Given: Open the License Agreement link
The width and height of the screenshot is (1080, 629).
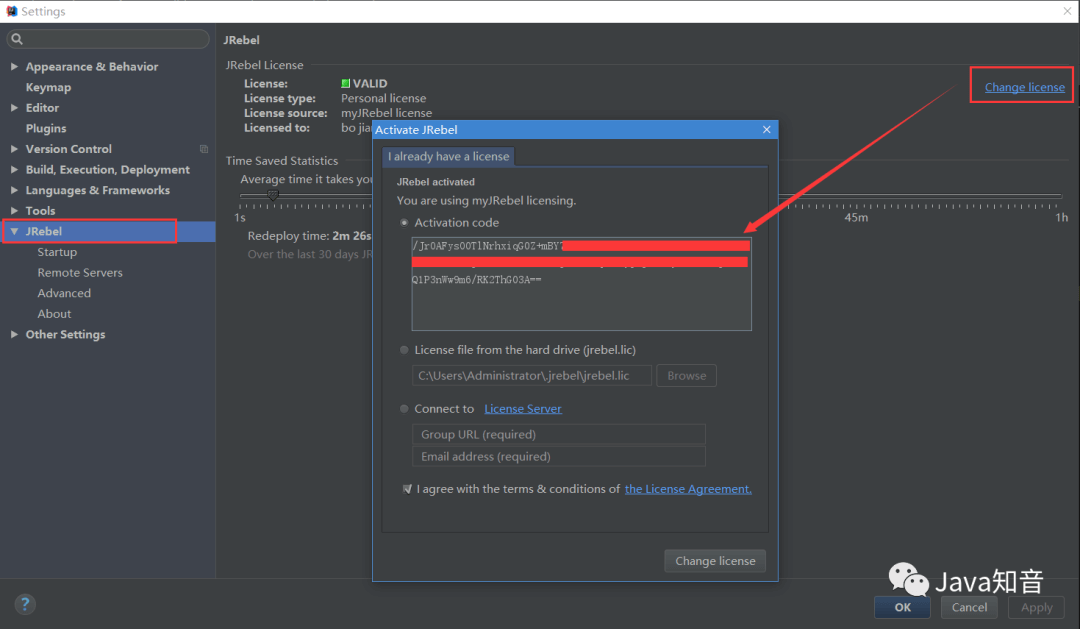Looking at the screenshot, I should pyautogui.click(x=688, y=488).
